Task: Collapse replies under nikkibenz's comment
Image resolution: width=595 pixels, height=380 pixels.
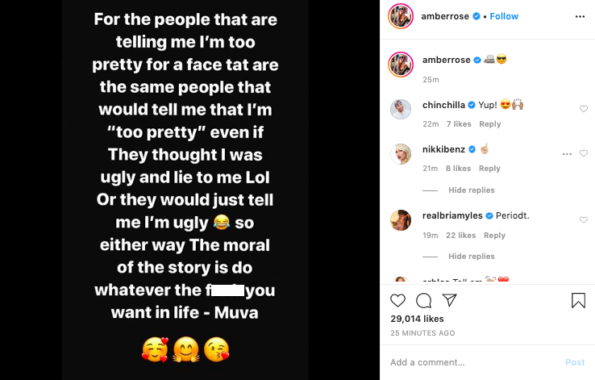Action: (x=471, y=190)
